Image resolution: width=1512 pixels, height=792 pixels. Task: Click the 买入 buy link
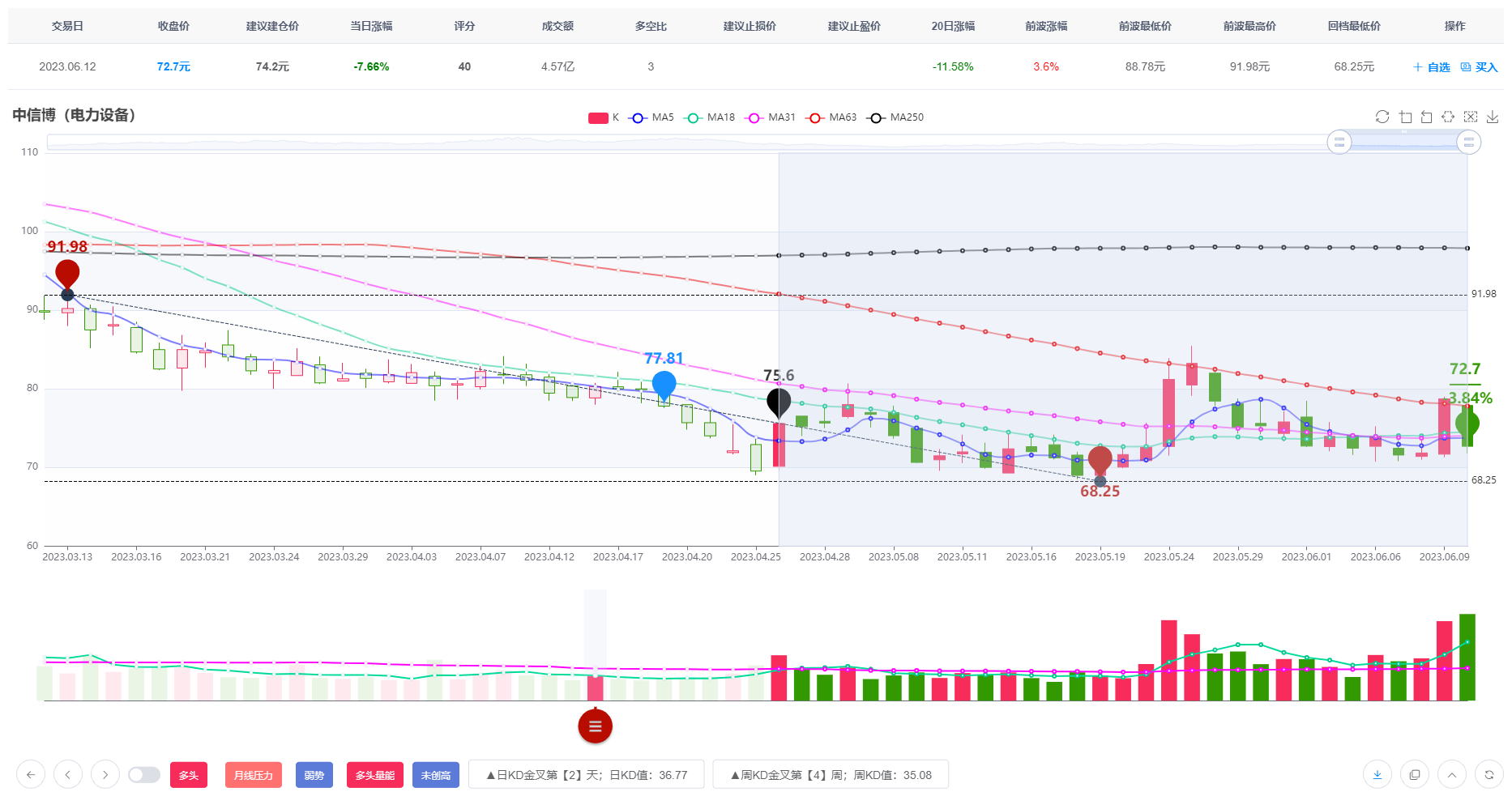pyautogui.click(x=1479, y=67)
